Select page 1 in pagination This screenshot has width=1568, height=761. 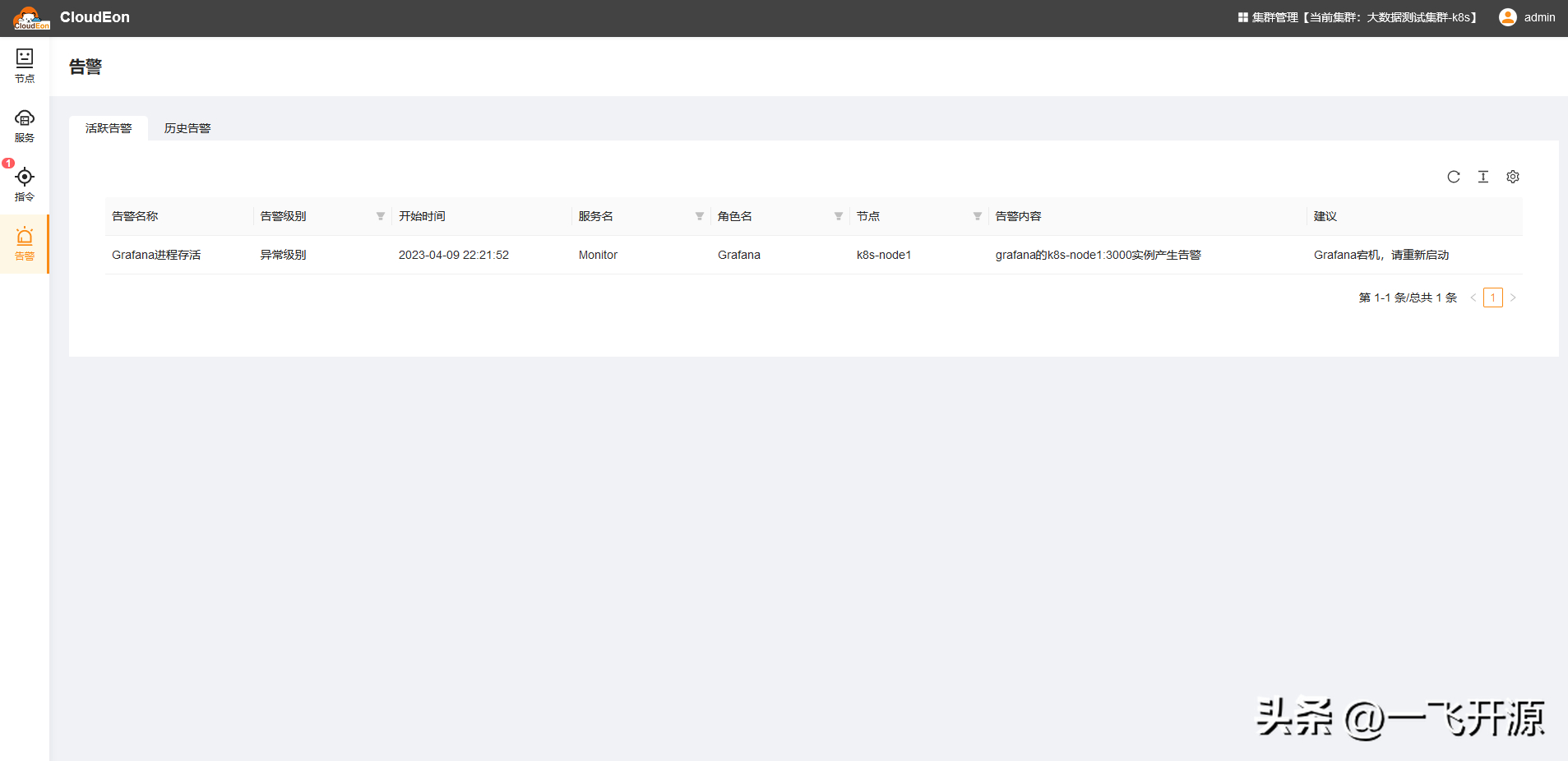[1493, 297]
